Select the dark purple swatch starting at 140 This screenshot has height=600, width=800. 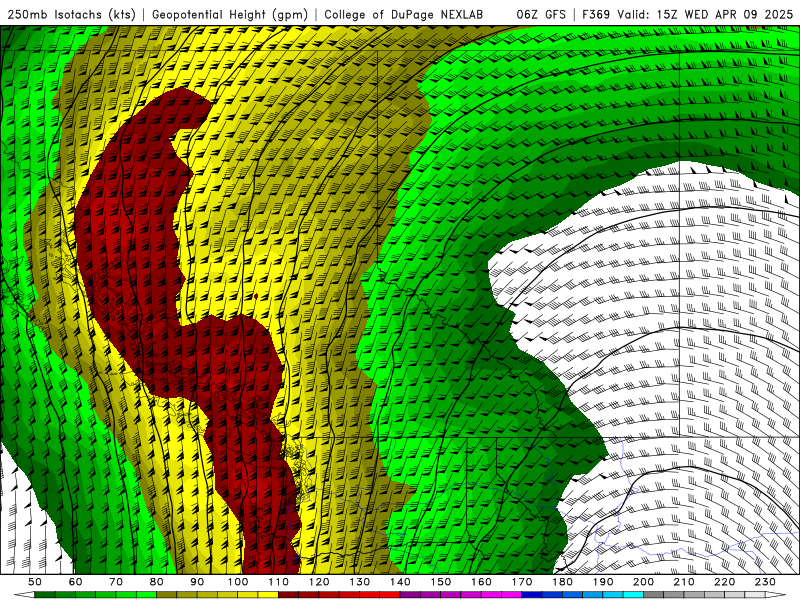point(410,595)
